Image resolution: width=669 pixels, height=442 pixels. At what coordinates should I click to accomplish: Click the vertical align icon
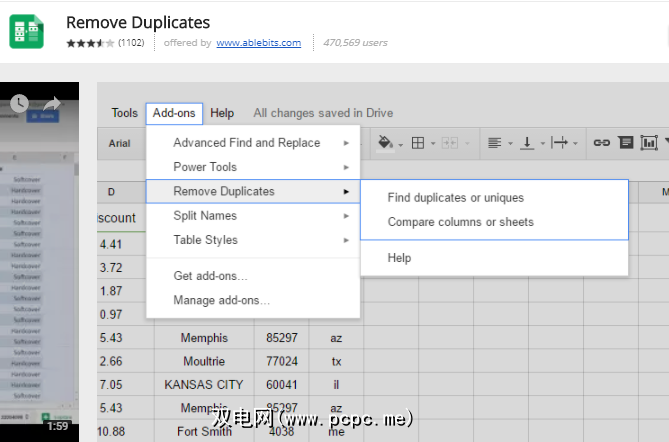click(527, 143)
